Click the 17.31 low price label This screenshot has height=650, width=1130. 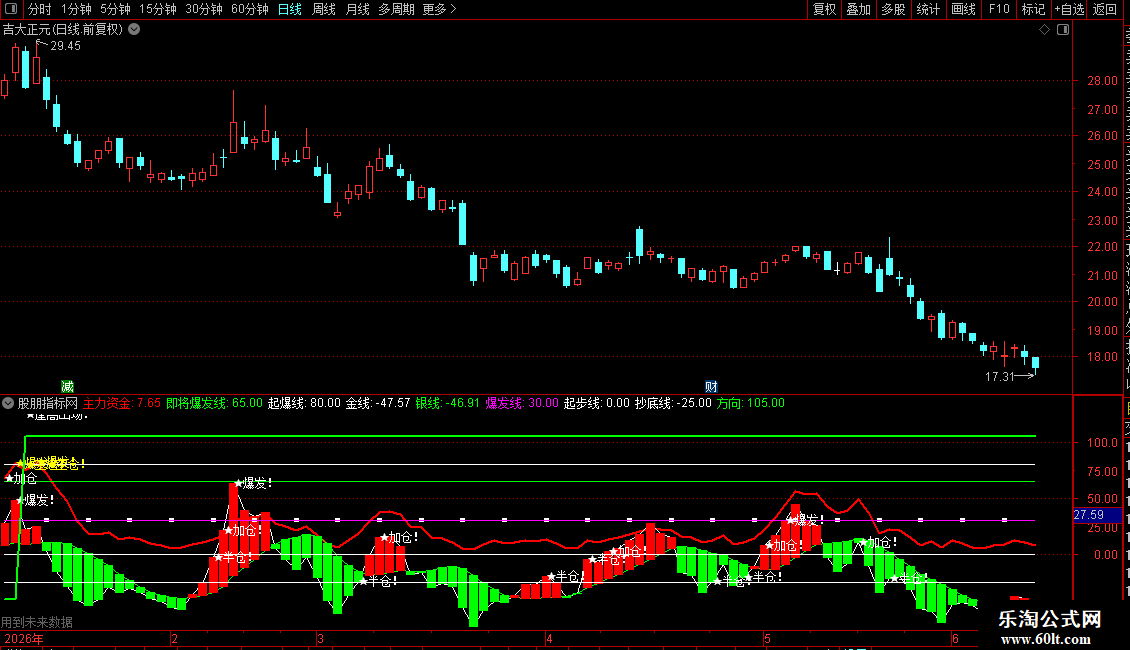click(x=1000, y=376)
